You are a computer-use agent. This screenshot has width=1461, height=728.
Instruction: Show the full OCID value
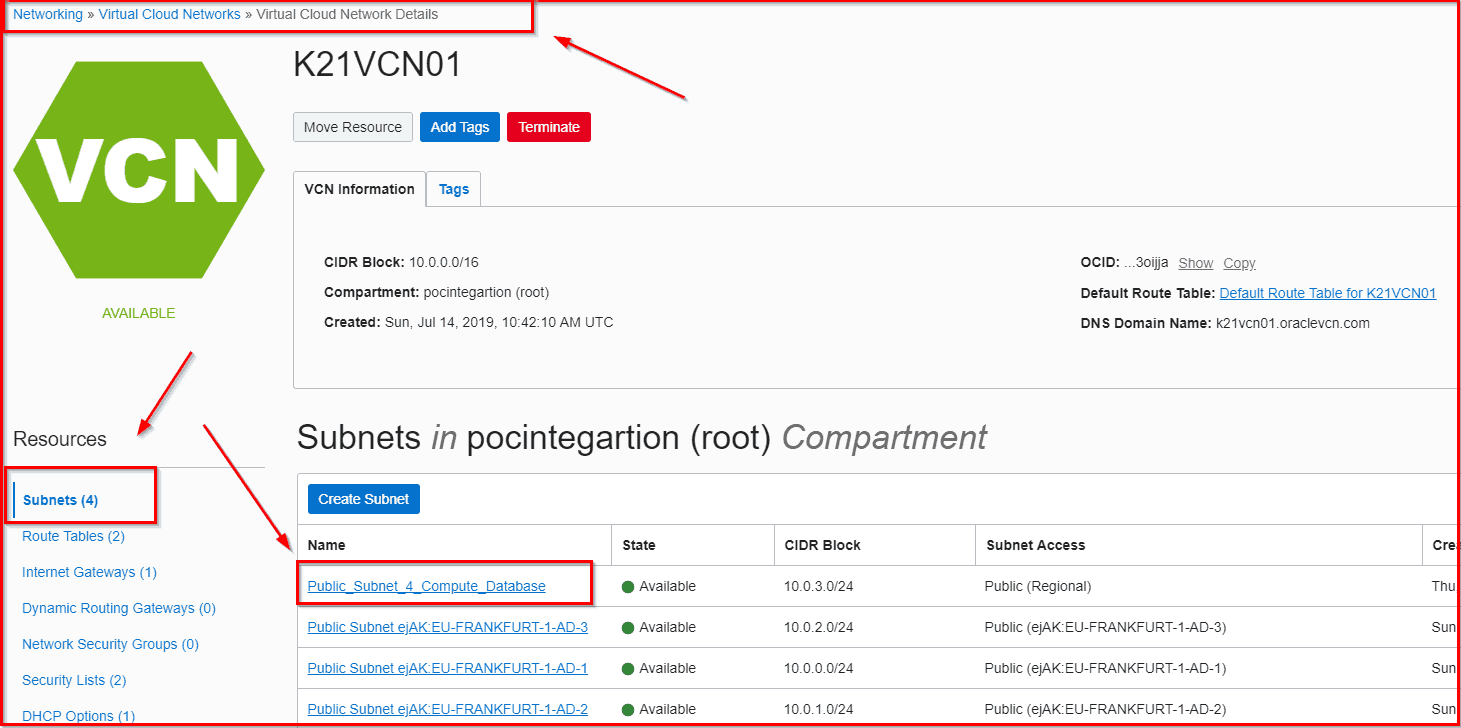1195,262
